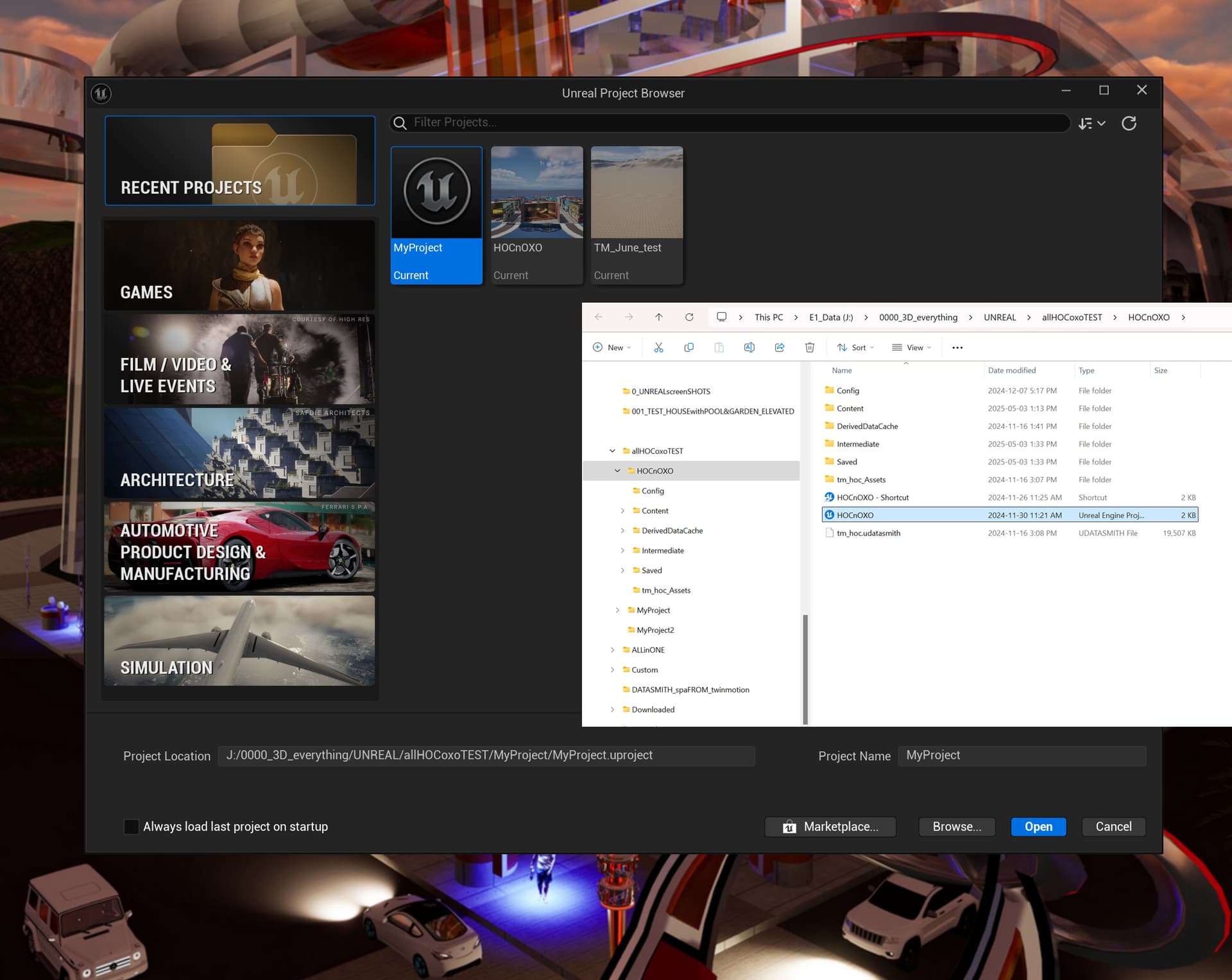Expand the MyProject tree folder

coord(617,610)
